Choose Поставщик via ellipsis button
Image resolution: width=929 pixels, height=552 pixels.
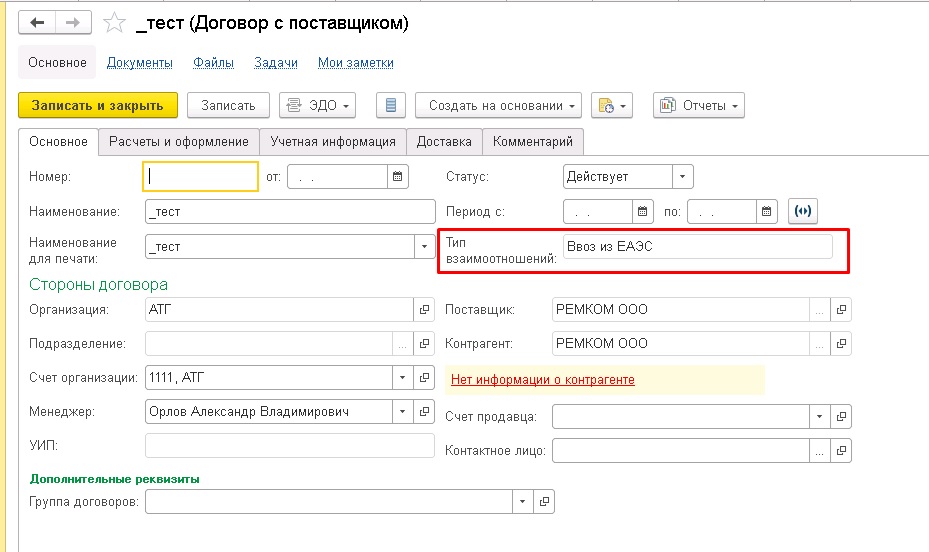tap(820, 310)
